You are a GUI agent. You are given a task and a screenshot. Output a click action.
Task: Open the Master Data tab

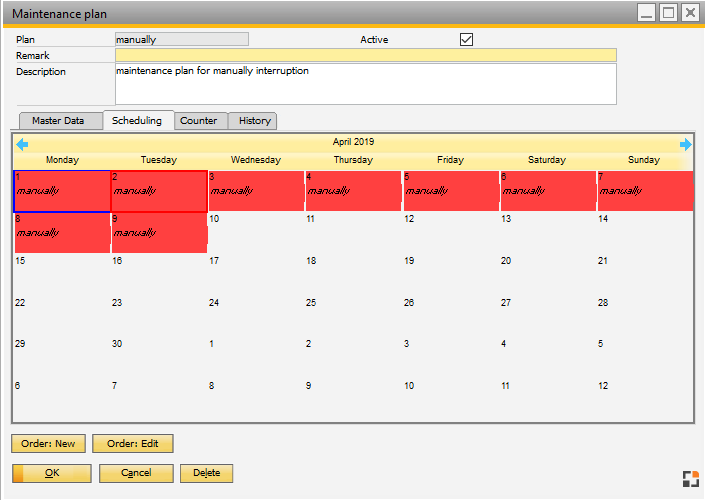[58, 121]
